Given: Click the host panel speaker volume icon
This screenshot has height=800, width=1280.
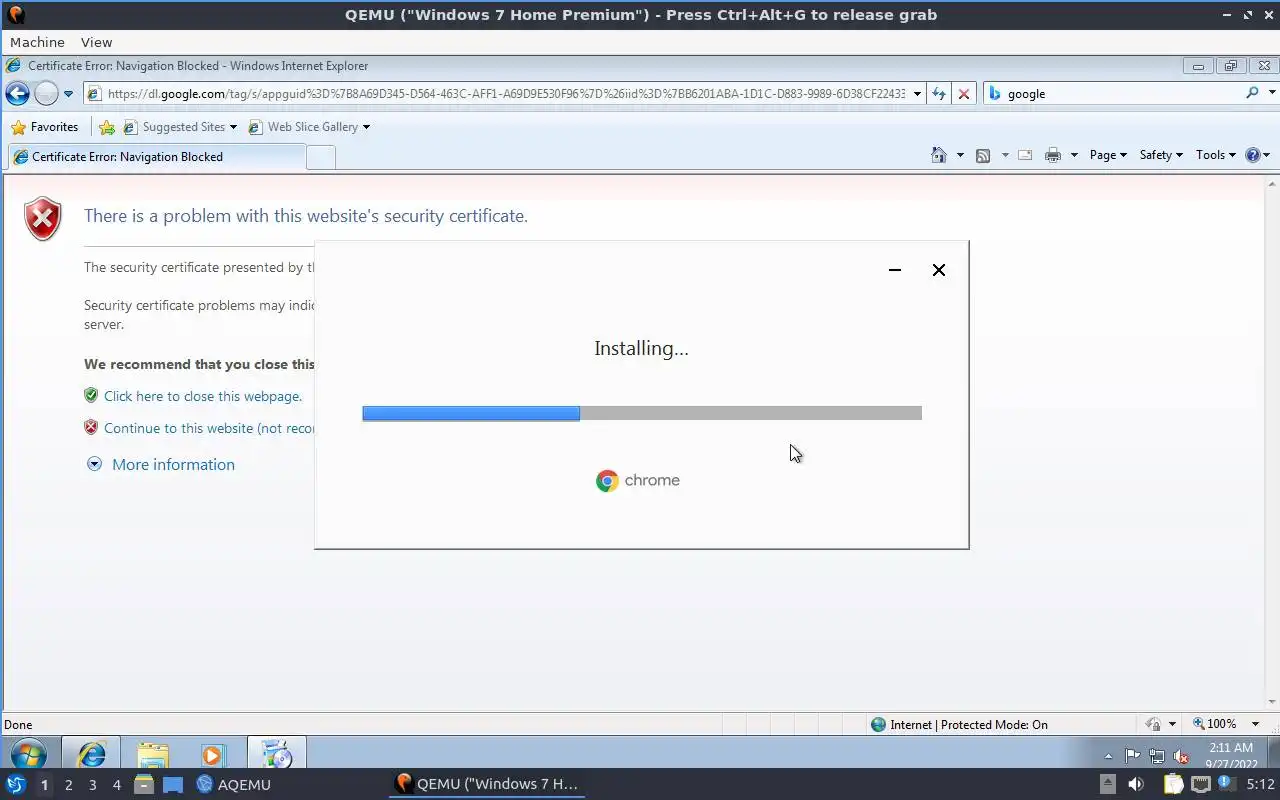Looking at the screenshot, I should pos(1135,785).
